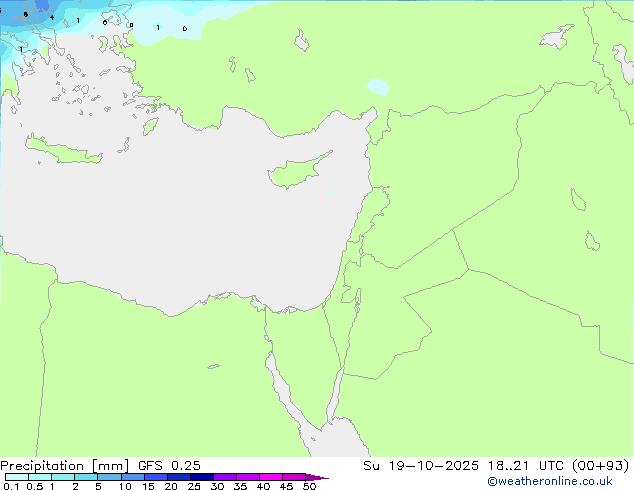Click the 5–10 mm legend swatch
Screen dimensions: 634x490
(x=110, y=477)
